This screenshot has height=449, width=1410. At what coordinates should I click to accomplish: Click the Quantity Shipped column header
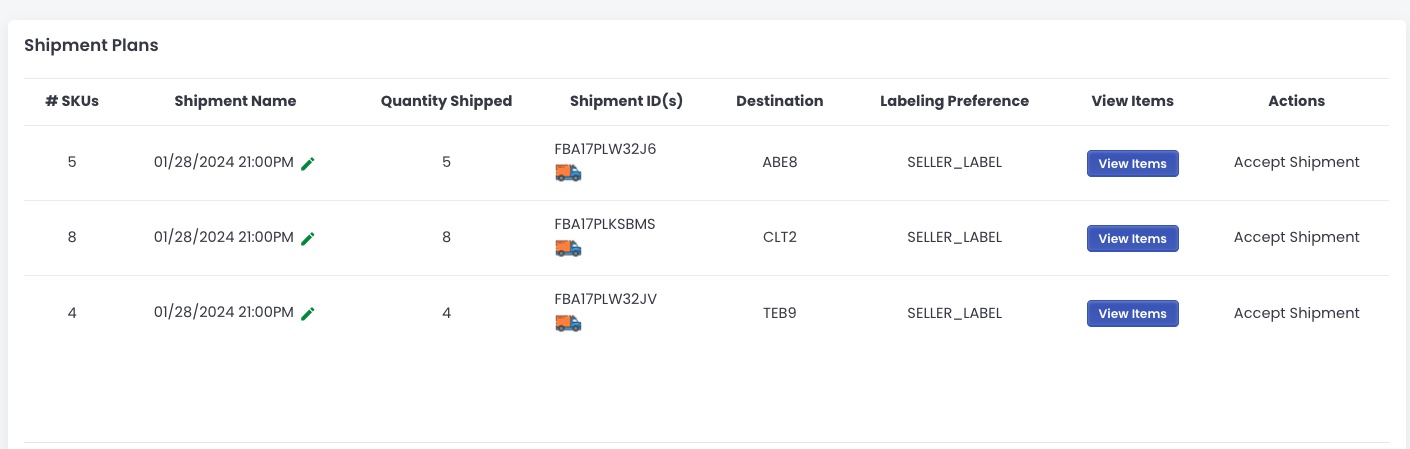pos(446,101)
